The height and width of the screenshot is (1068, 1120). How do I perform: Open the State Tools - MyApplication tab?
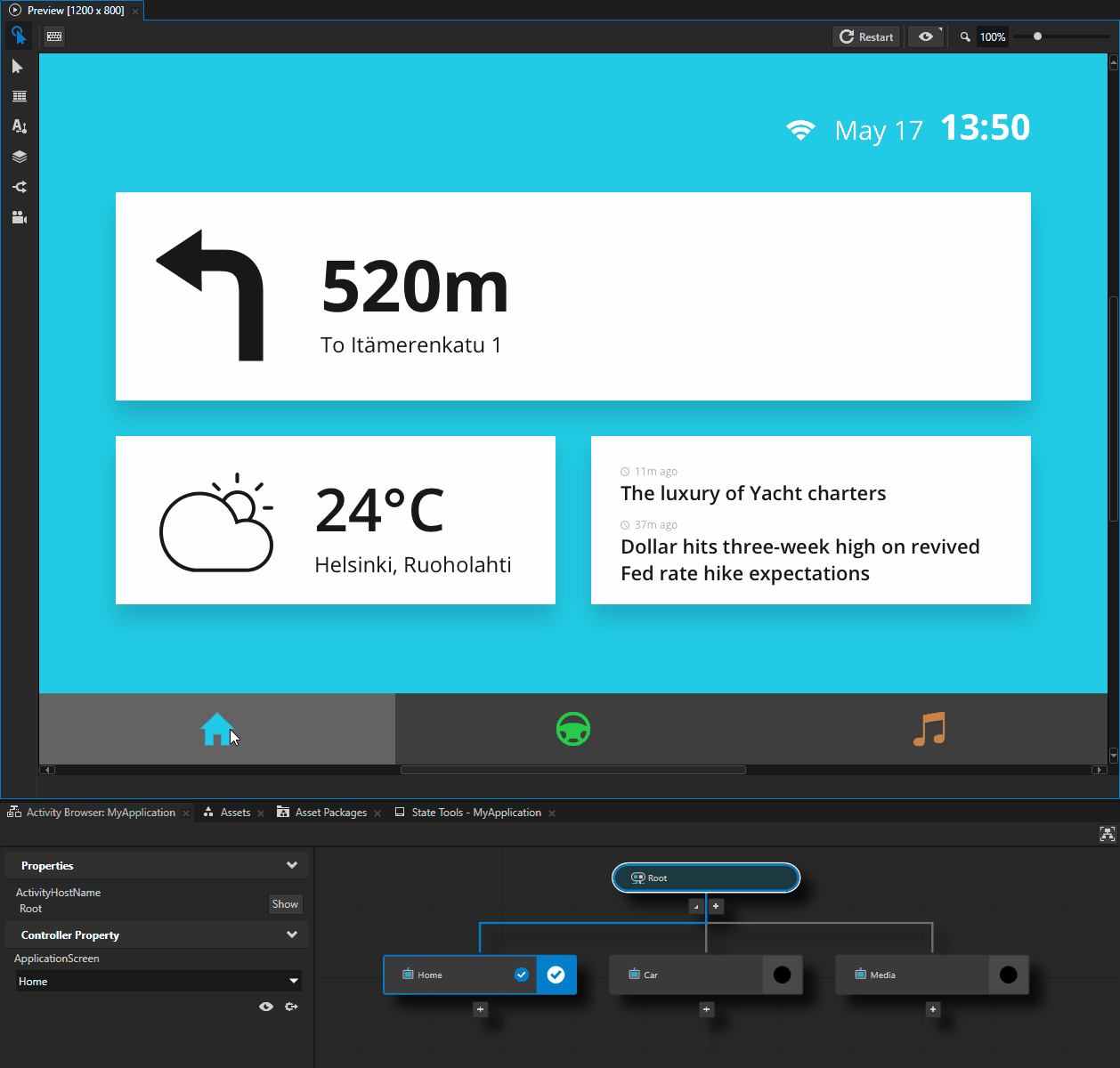[475, 813]
